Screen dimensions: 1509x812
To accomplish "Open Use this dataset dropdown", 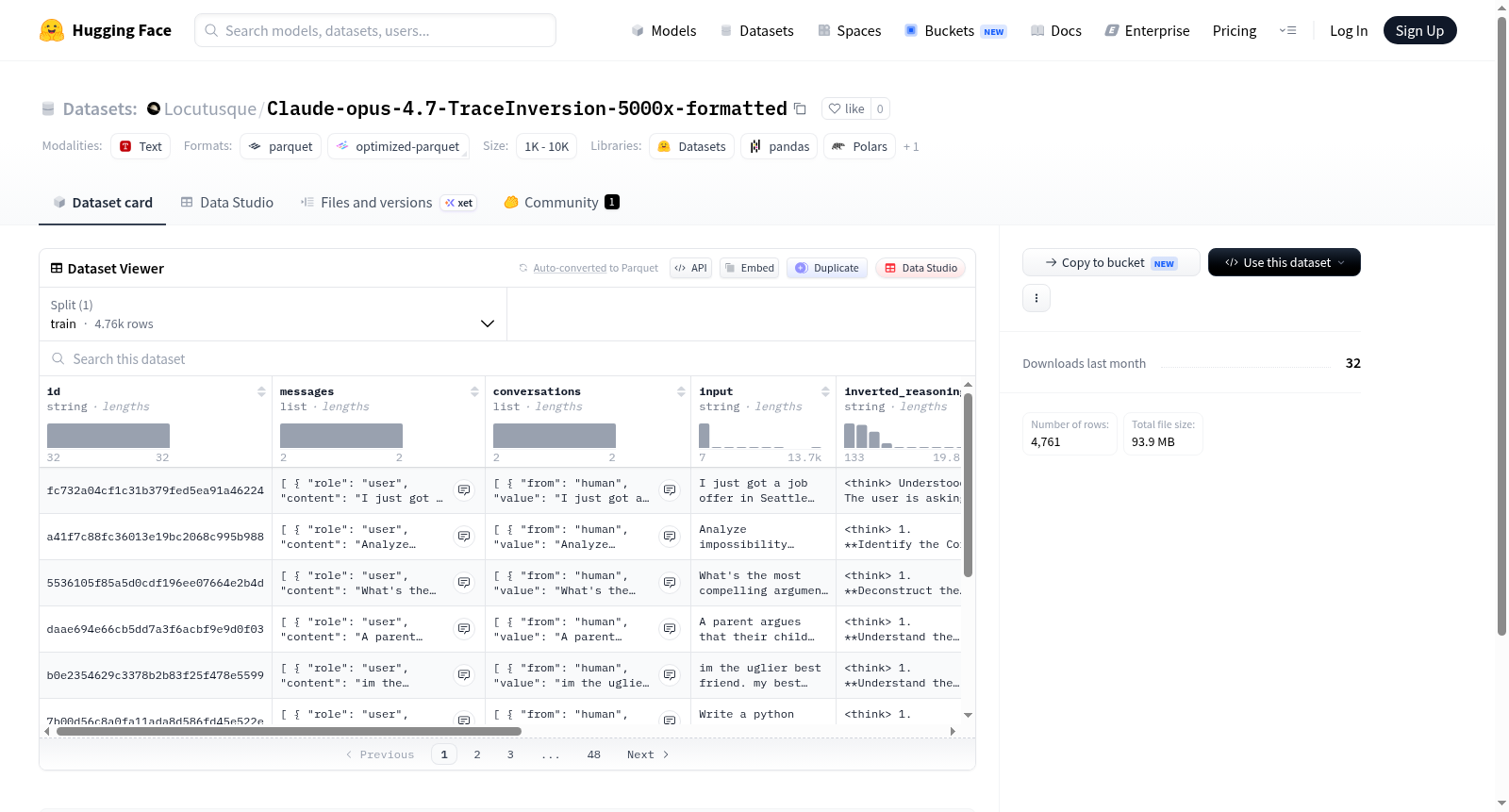I will coord(1285,262).
